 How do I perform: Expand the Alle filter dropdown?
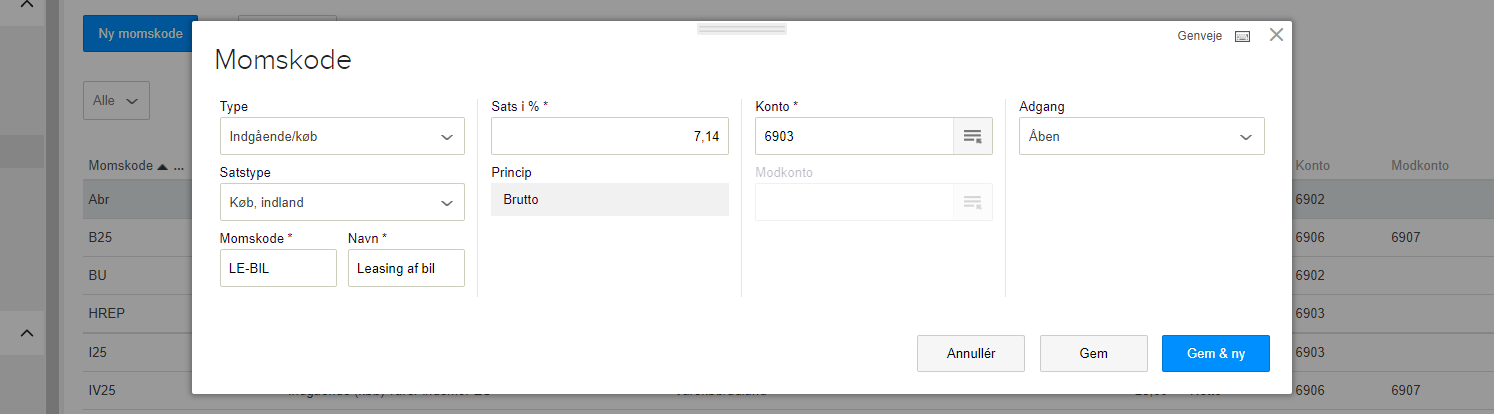click(116, 100)
